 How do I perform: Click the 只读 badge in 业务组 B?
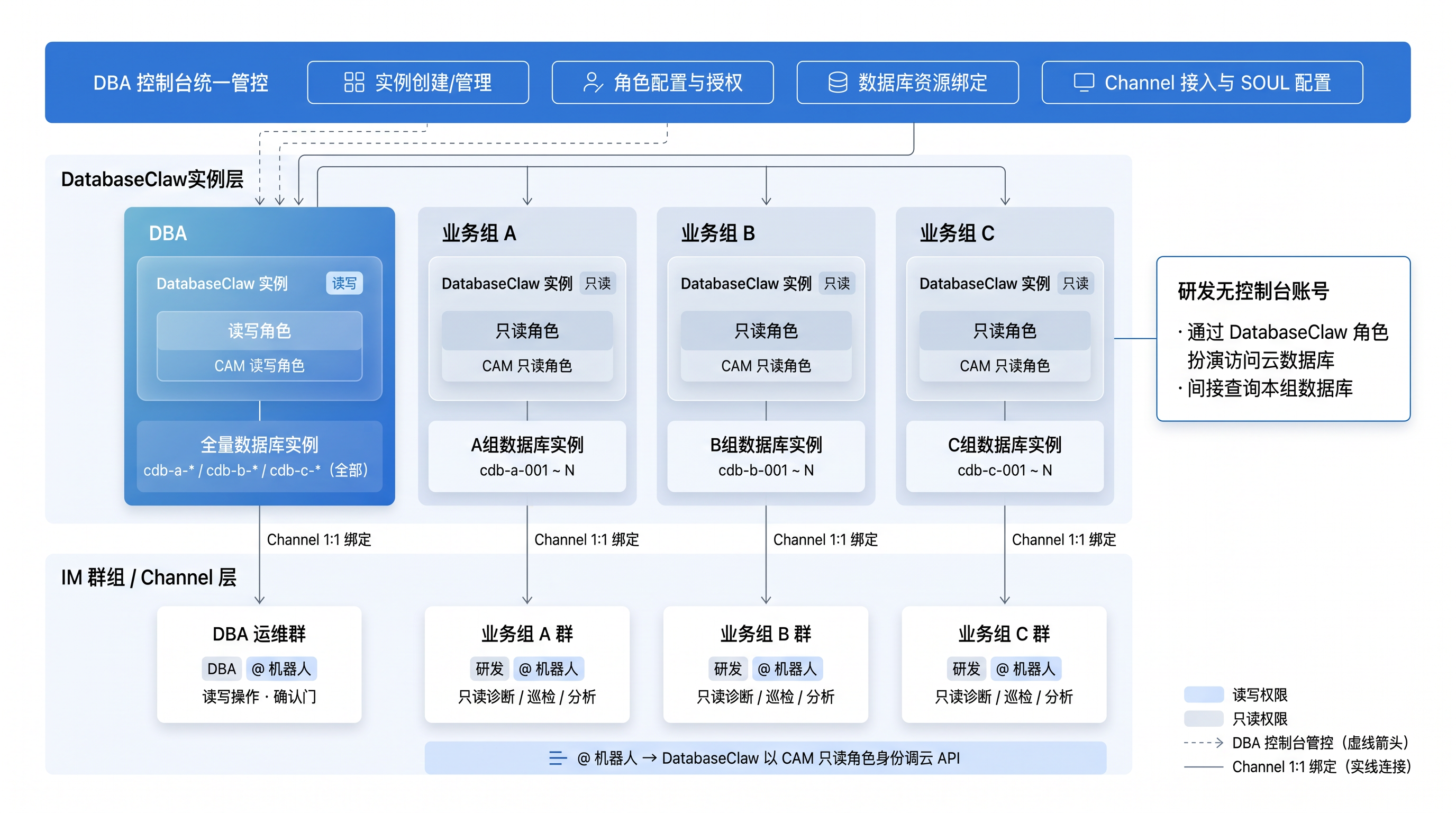pyautogui.click(x=836, y=283)
